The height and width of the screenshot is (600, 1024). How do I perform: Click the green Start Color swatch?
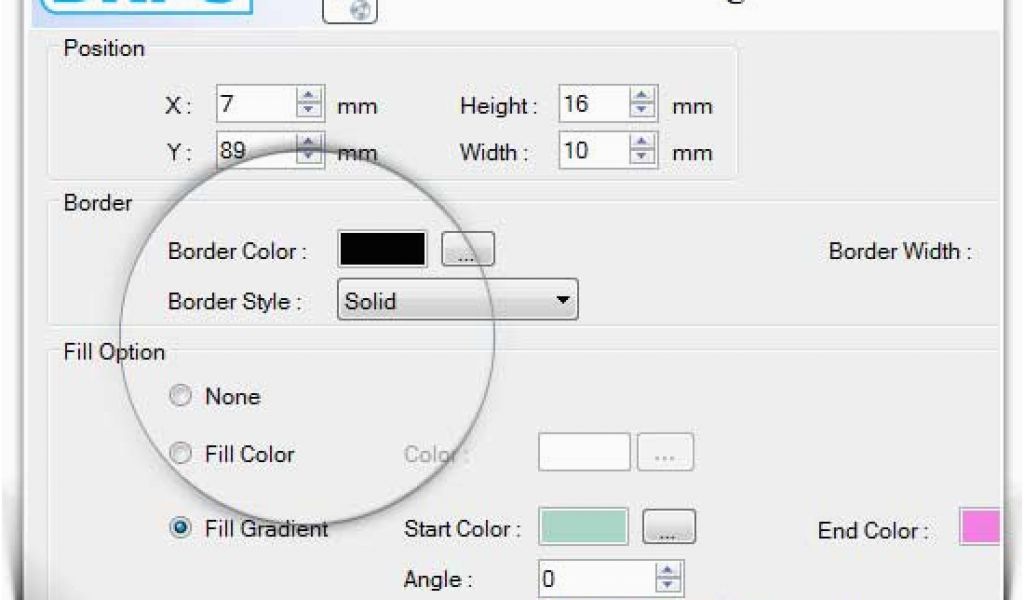584,527
